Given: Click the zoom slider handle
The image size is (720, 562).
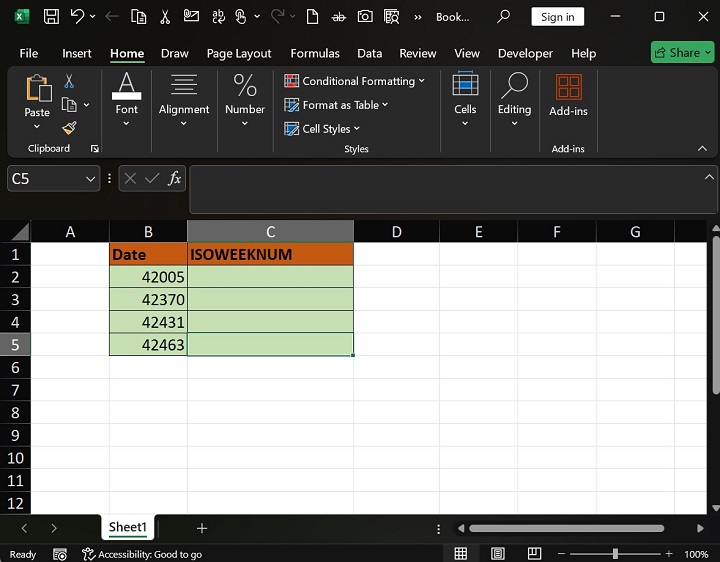Looking at the screenshot, I should coord(615,554).
